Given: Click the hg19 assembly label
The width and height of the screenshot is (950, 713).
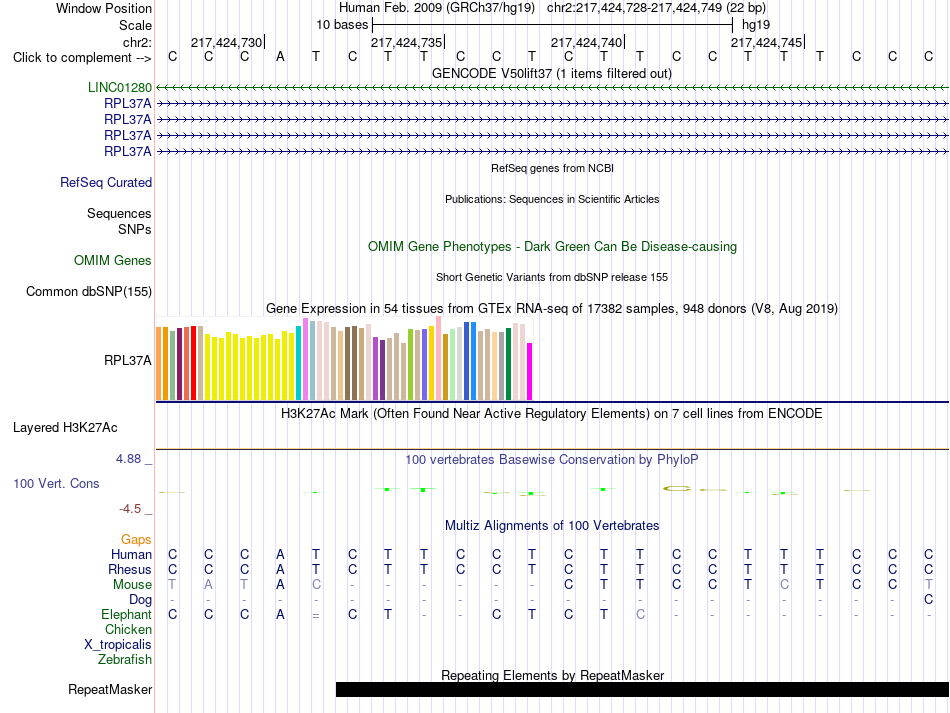Looking at the screenshot, I should pos(756,25).
